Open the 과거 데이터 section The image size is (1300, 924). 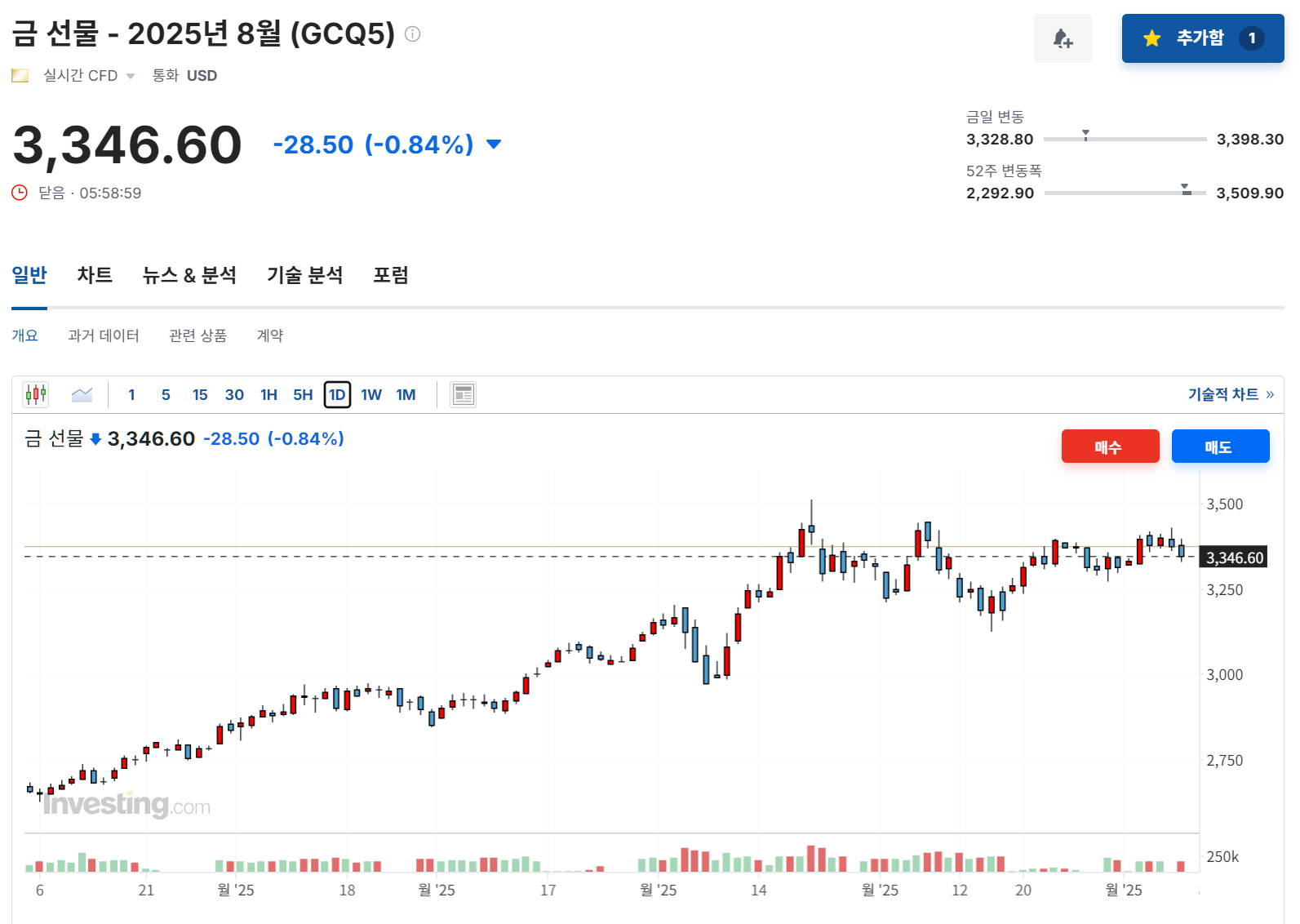click(104, 335)
